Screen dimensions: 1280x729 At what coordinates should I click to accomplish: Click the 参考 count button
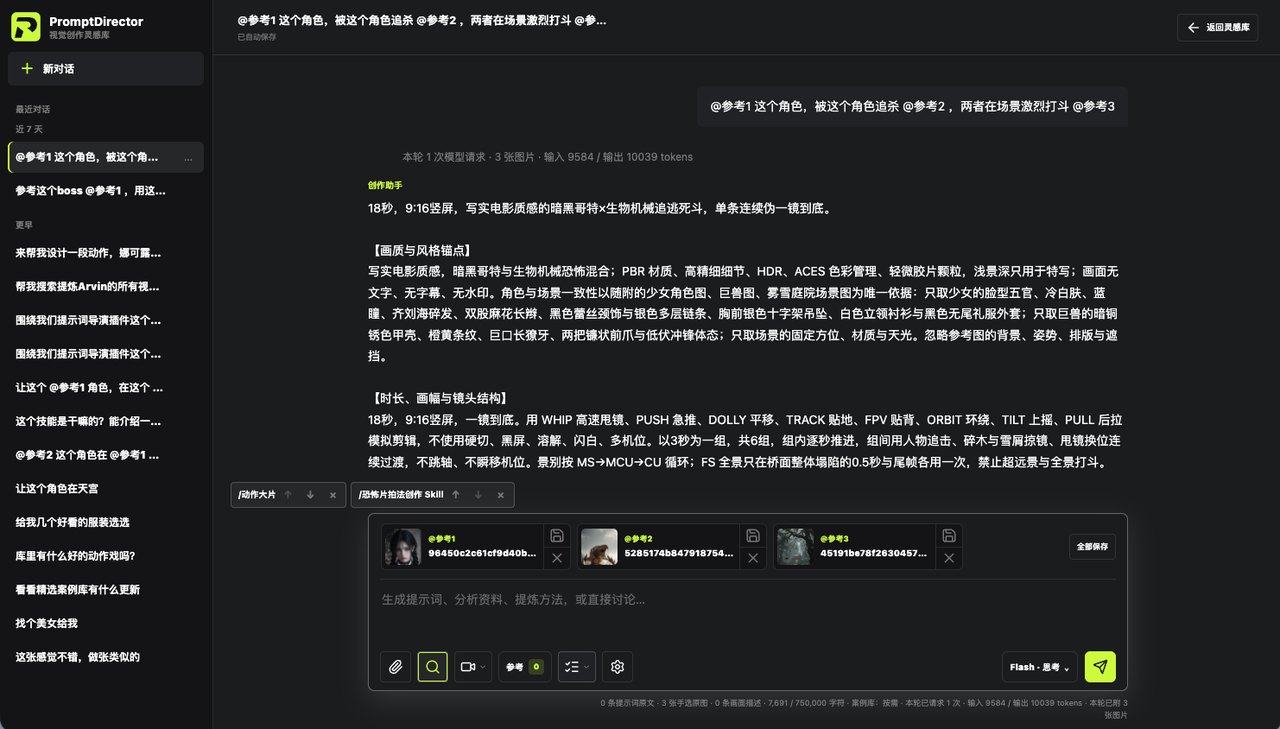[x=524, y=667]
